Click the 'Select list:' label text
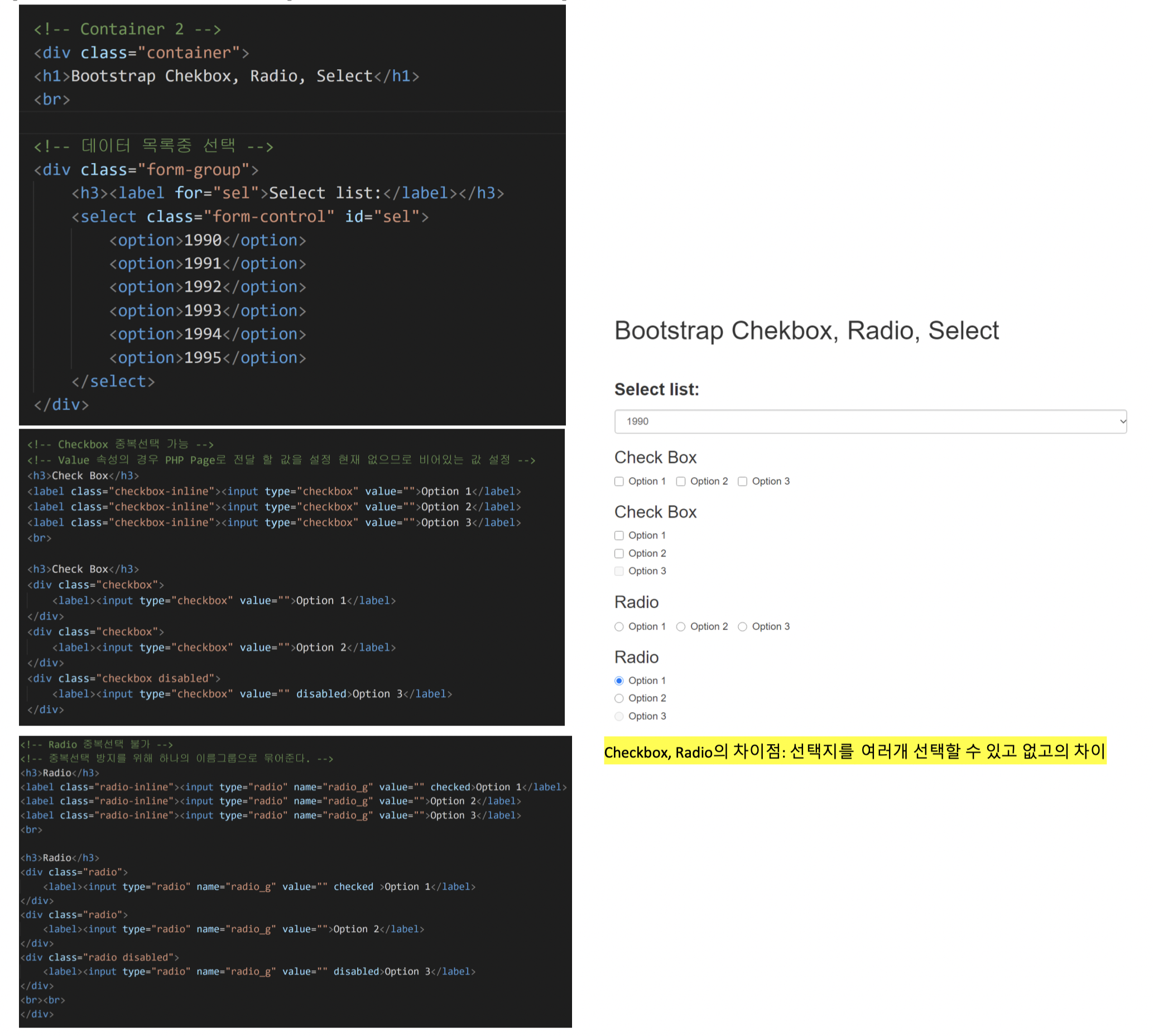The height and width of the screenshot is (1036, 1153). [x=656, y=390]
